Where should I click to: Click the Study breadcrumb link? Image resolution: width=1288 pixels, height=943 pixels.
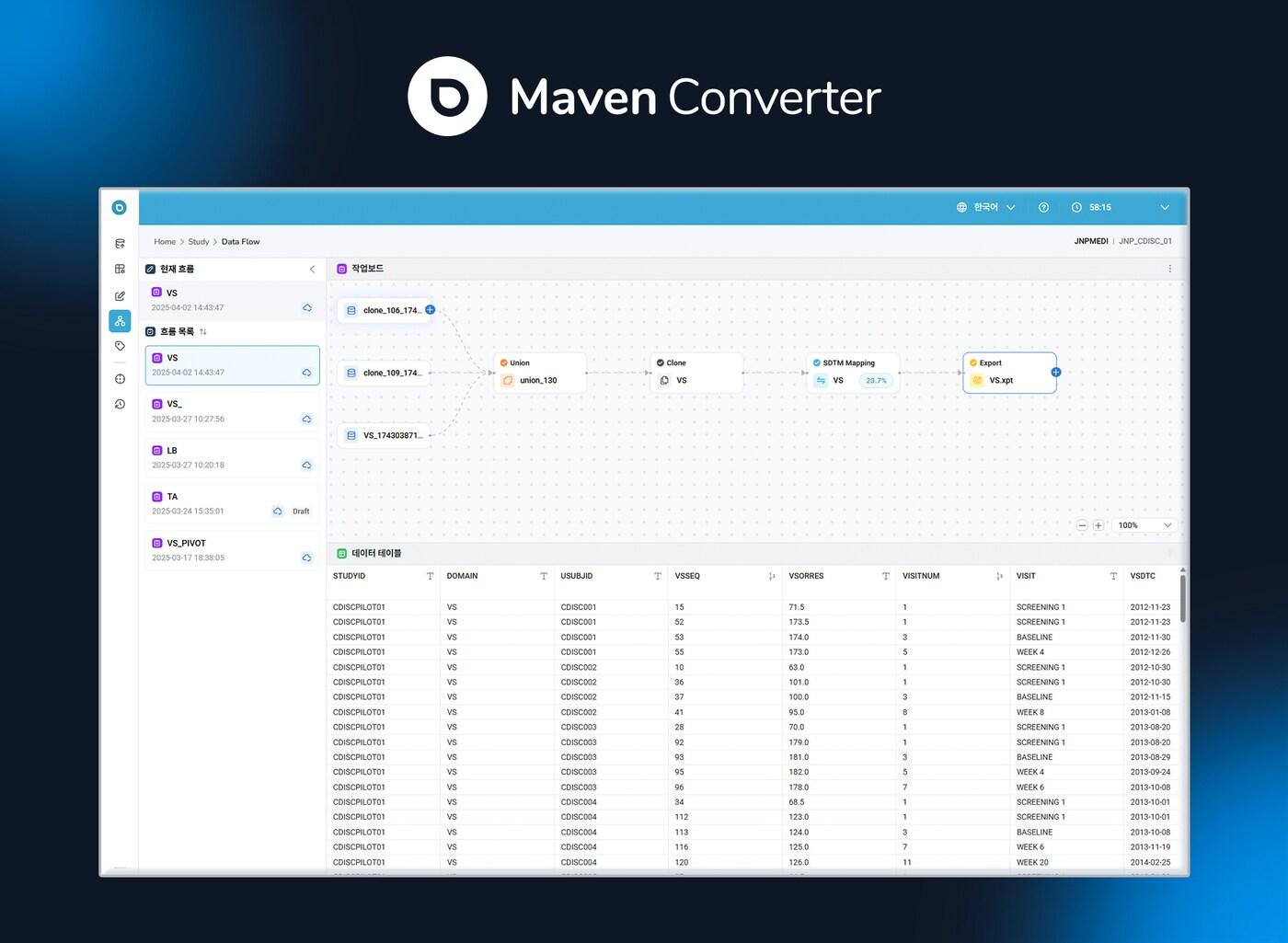[x=198, y=242]
